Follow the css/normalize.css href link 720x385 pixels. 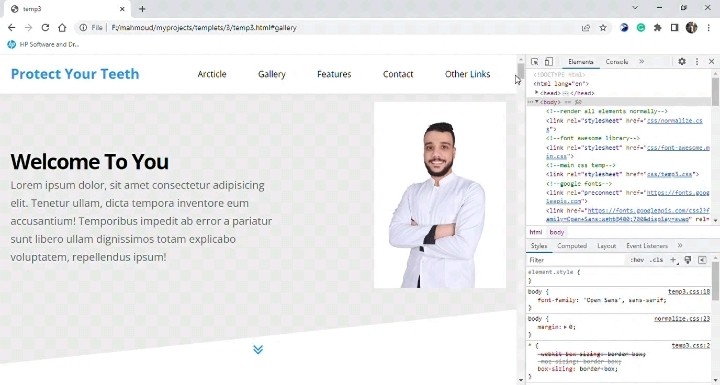675,120
